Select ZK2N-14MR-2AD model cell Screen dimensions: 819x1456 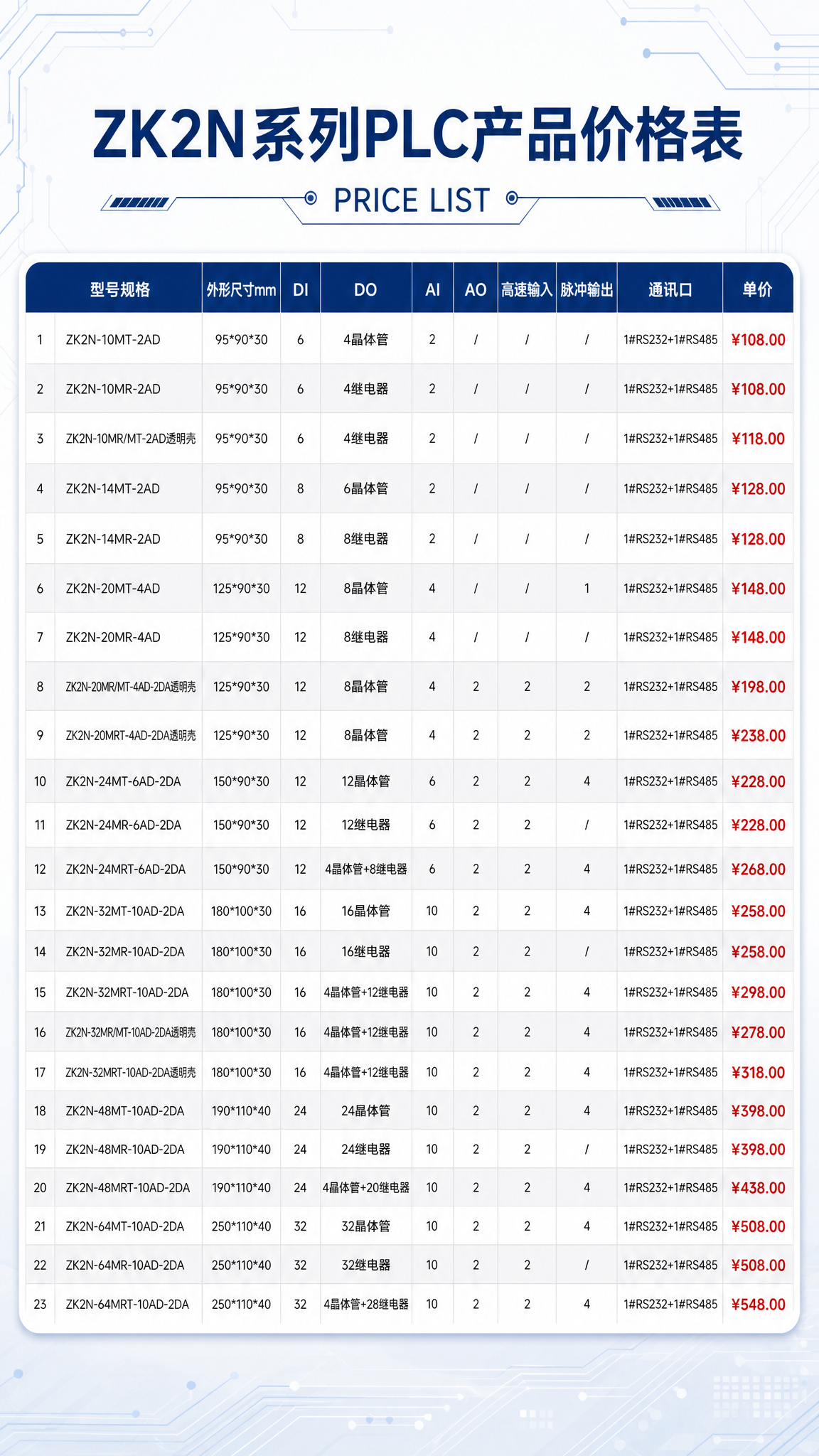(113, 539)
